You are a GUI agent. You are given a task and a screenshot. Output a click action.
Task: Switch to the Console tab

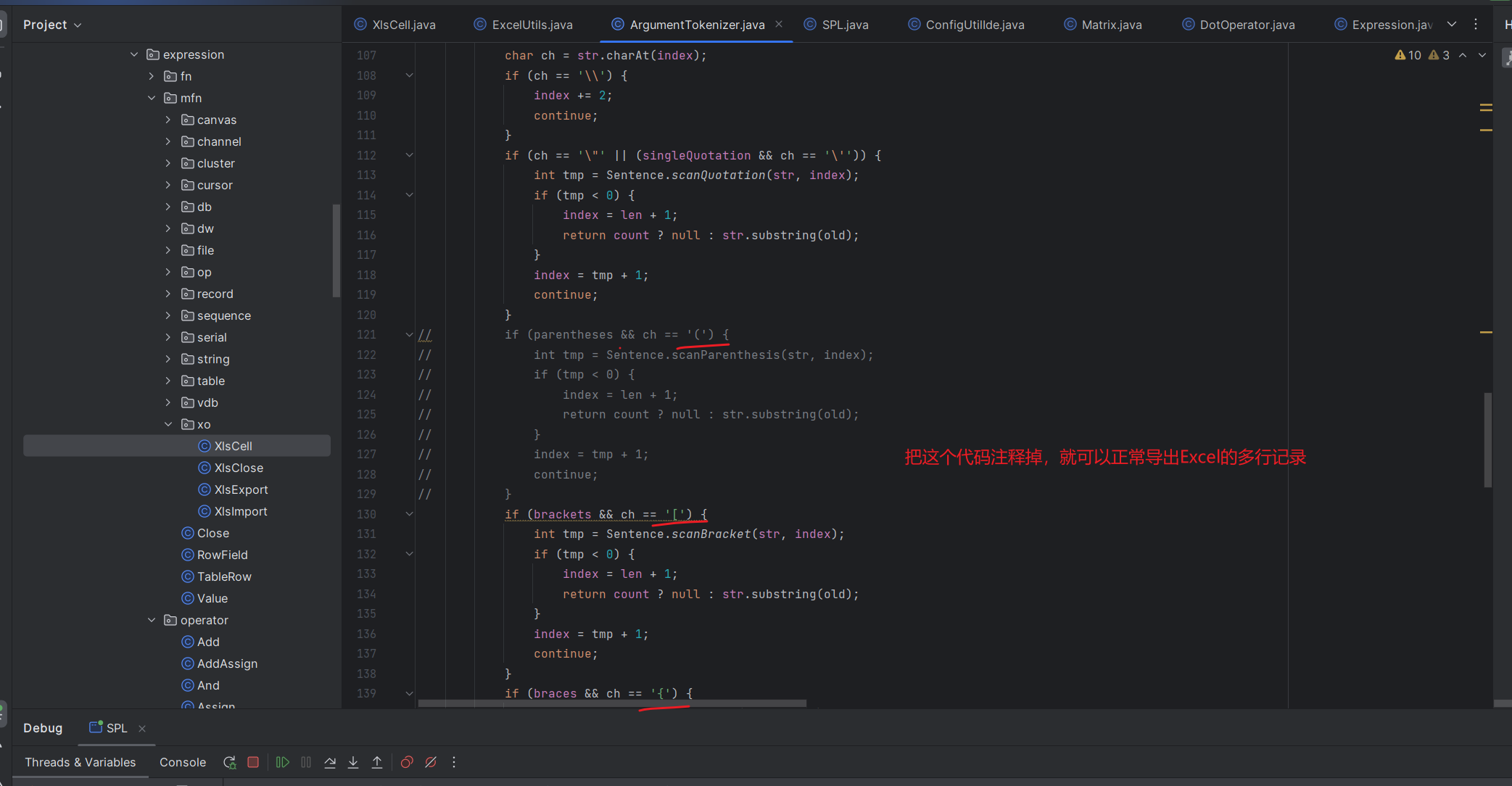tap(183, 762)
